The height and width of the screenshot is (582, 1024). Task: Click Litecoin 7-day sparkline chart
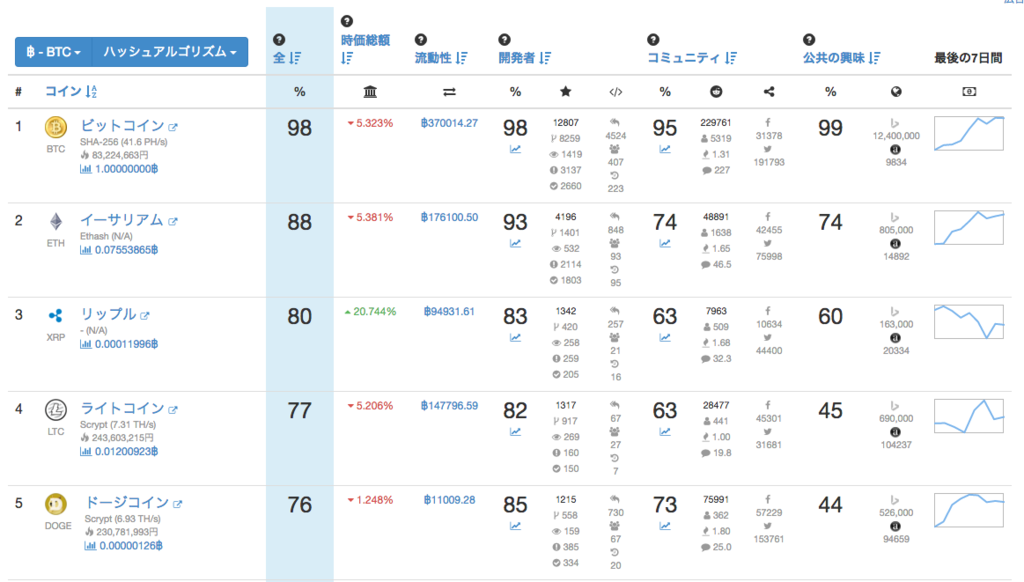pyautogui.click(x=968, y=415)
